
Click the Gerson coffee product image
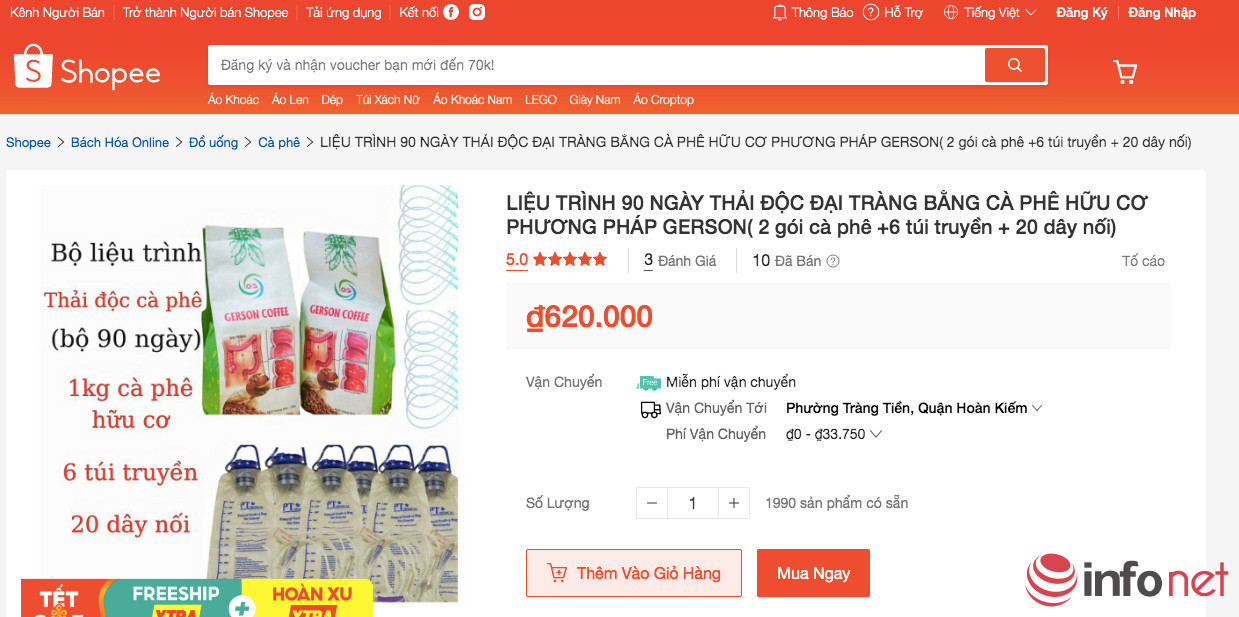pos(250,390)
